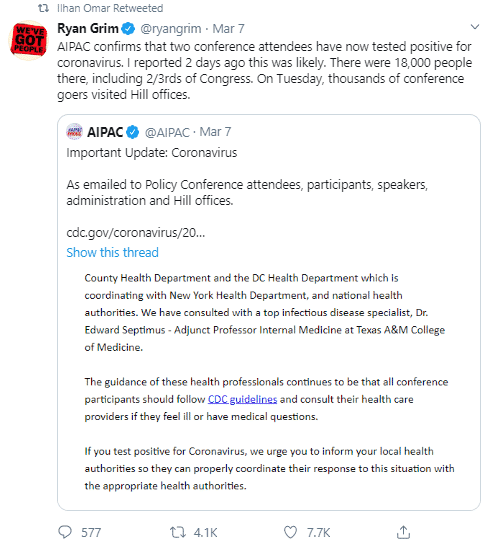The width and height of the screenshot is (489, 555).
Task: Click Ryan Grim's verified badge
Action: coord(128,29)
